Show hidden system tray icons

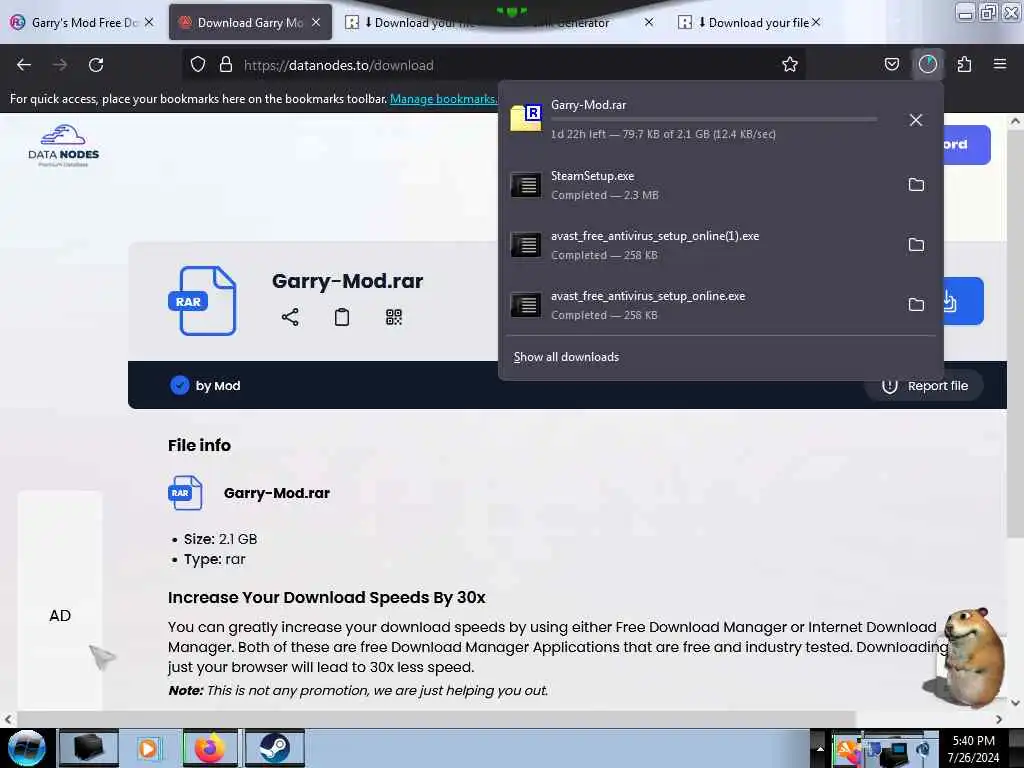coord(820,748)
